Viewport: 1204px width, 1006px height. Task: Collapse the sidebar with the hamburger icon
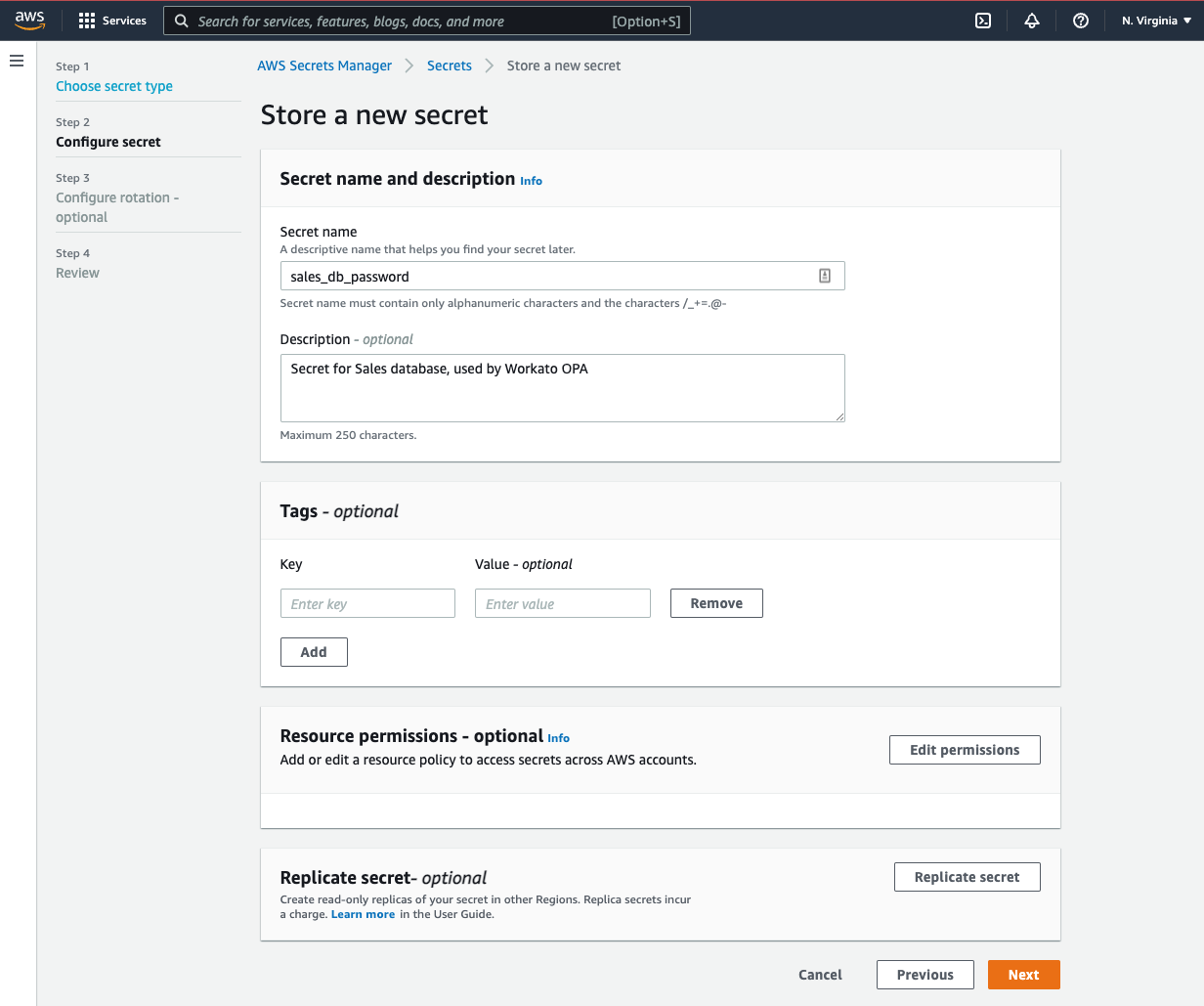click(x=17, y=60)
